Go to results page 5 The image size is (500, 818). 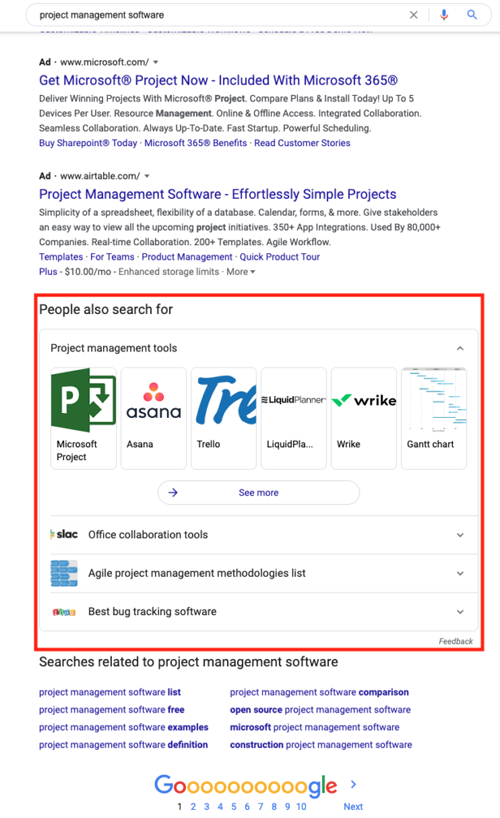pyautogui.click(x=234, y=807)
